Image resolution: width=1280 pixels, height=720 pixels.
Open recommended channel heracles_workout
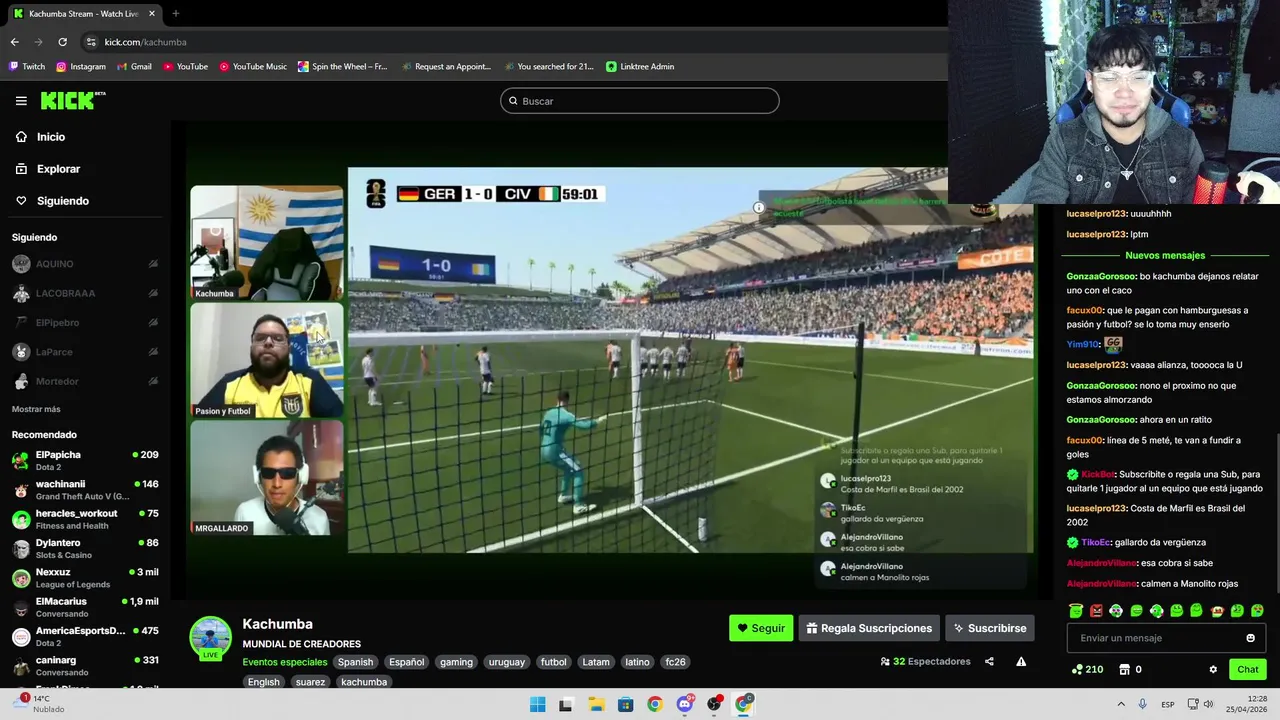click(x=85, y=519)
